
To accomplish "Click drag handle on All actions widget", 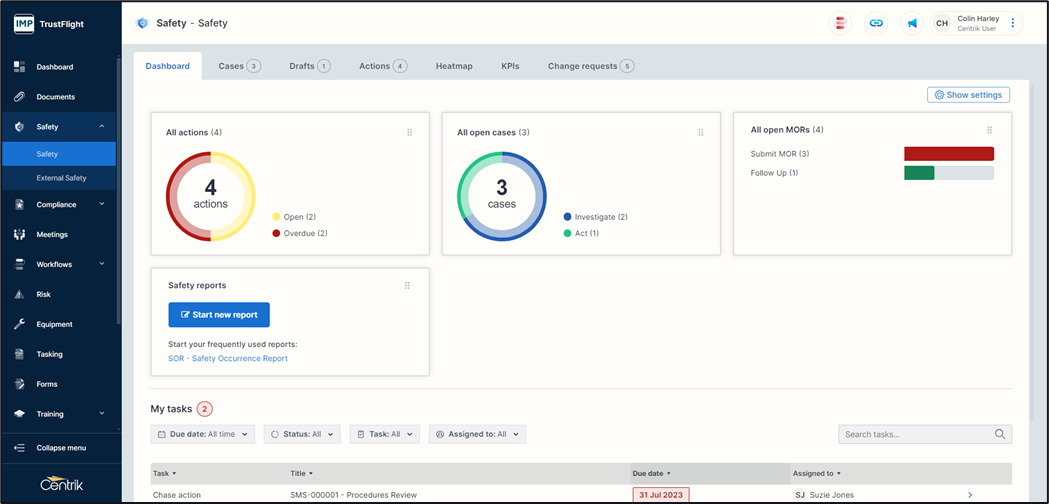I will click(410, 132).
